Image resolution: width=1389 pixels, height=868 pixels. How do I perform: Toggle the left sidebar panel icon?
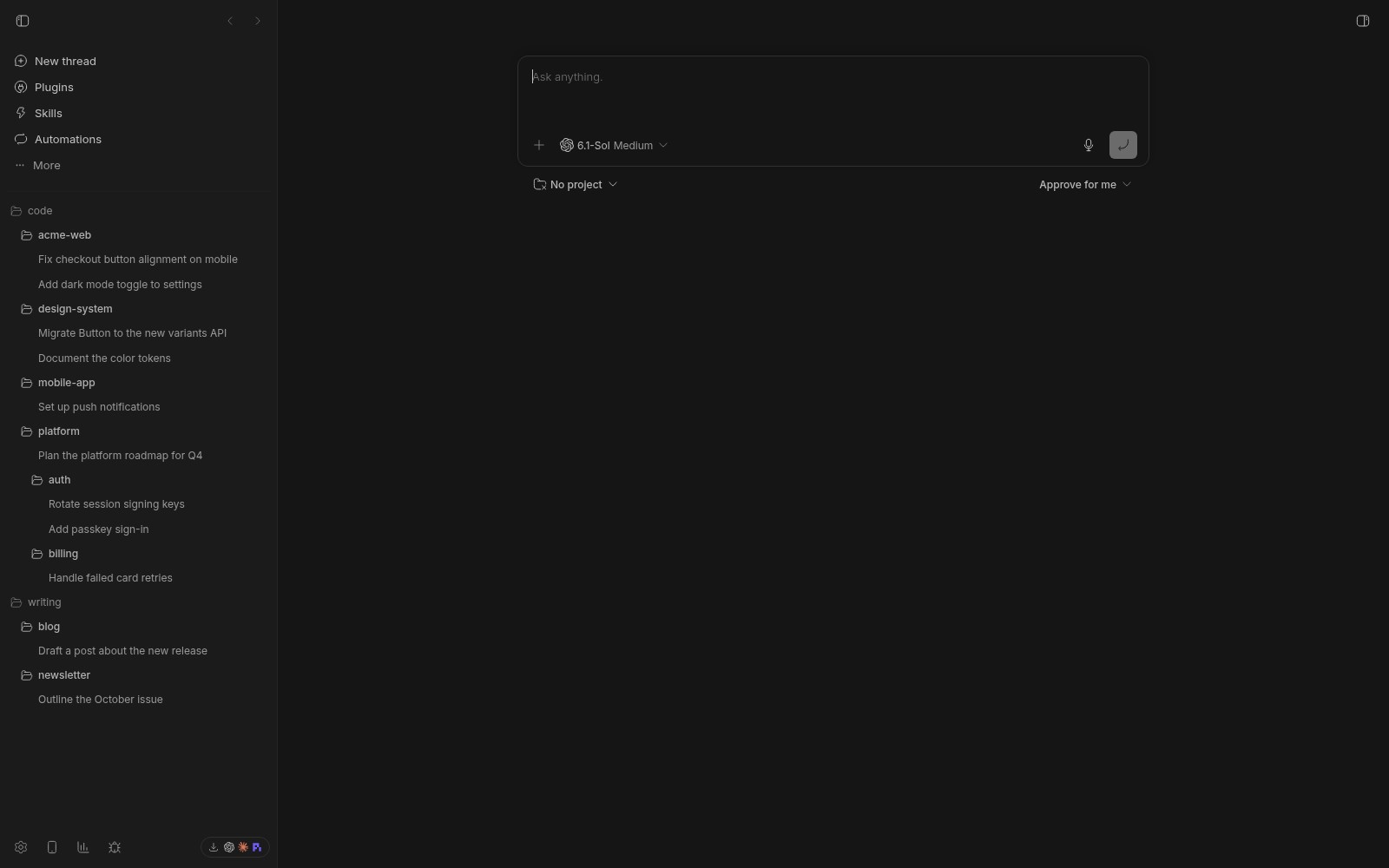[x=23, y=21]
